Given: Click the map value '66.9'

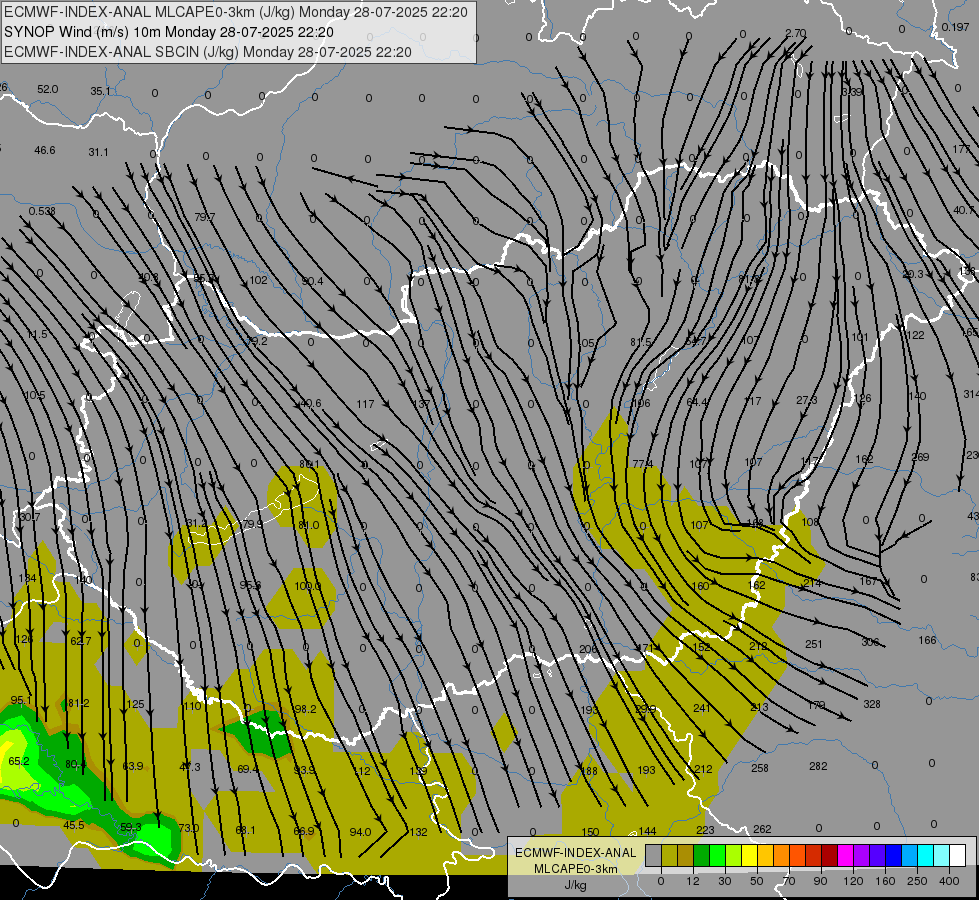Looking at the screenshot, I should click(x=304, y=831).
